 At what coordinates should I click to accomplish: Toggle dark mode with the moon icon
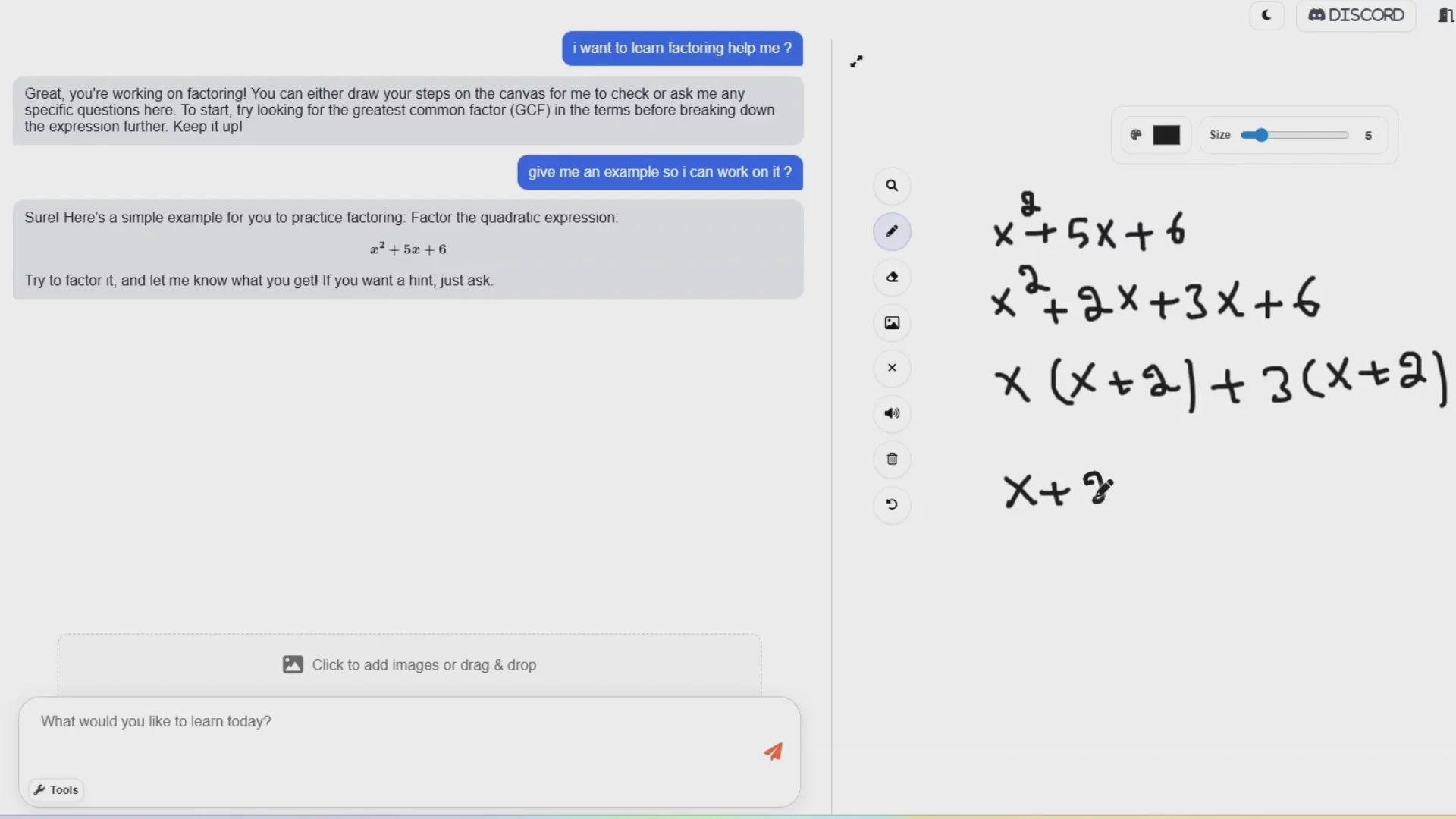click(x=1266, y=15)
